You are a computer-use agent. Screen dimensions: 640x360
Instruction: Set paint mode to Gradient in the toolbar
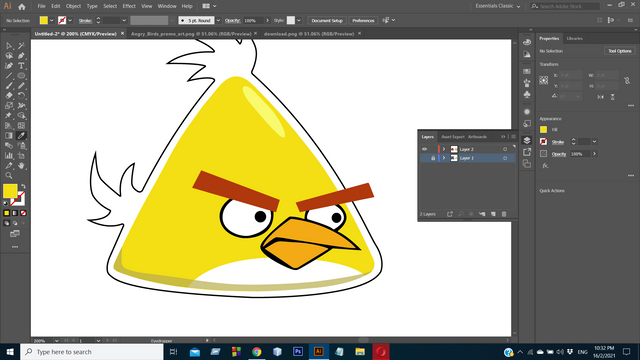[15, 213]
